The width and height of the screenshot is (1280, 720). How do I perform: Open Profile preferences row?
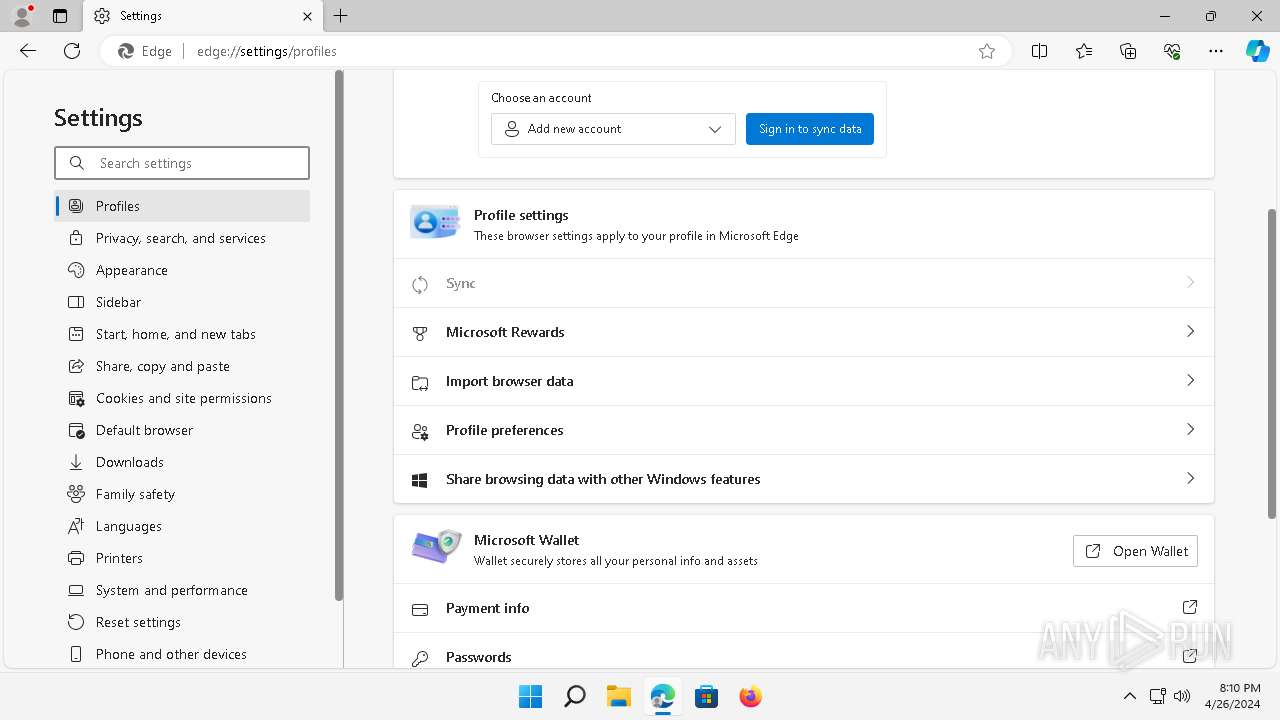click(804, 430)
